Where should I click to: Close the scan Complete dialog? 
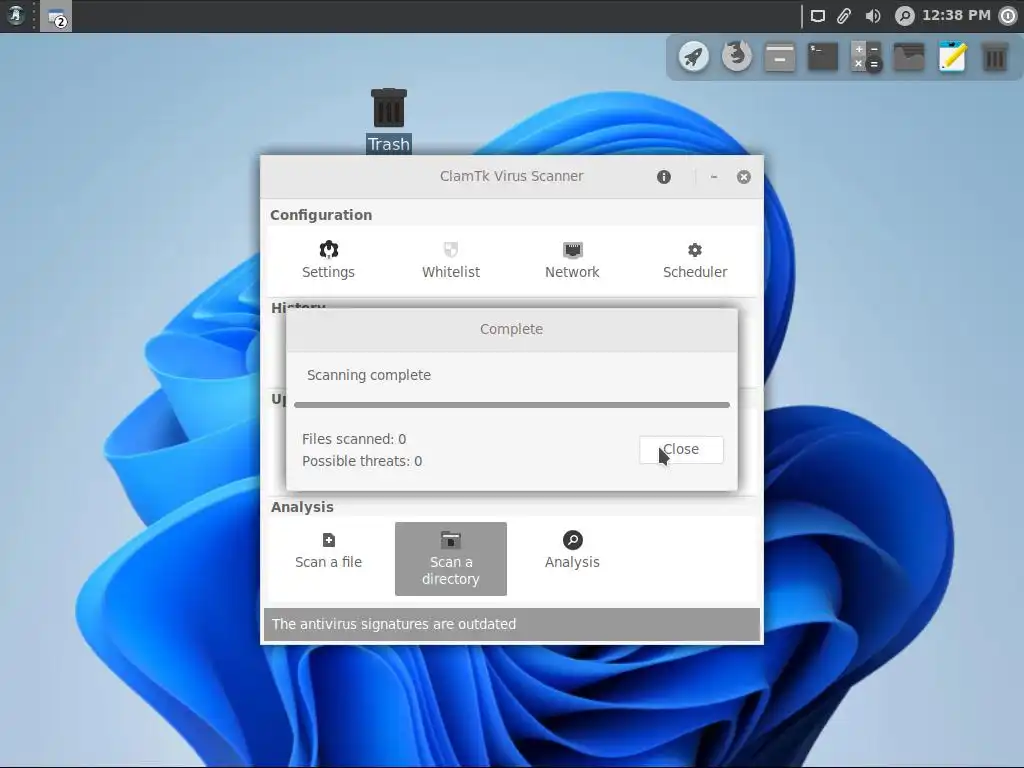click(681, 449)
